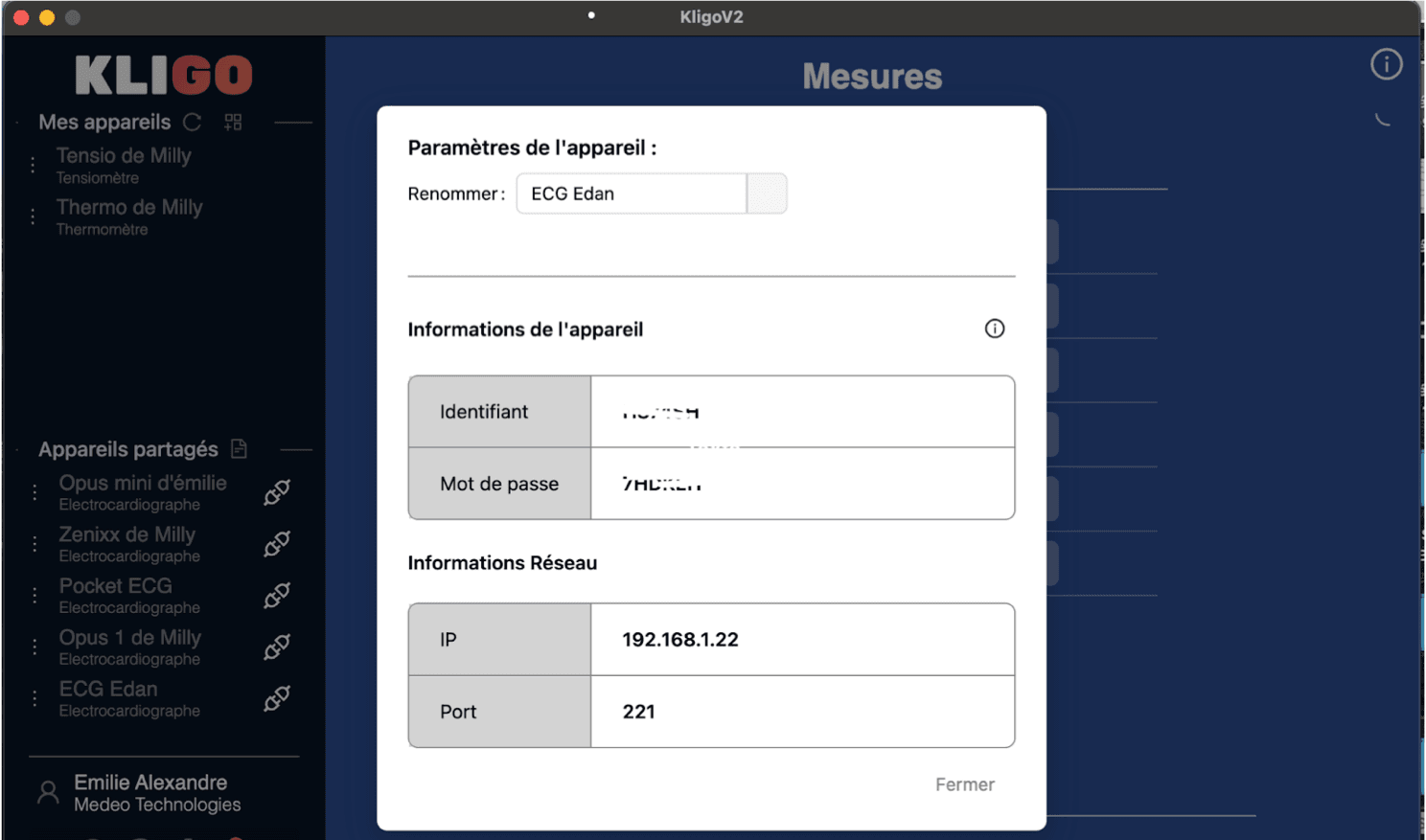Click the phone icon below the top-right info icon
The height and width of the screenshot is (840, 1426).
pyautogui.click(x=1383, y=119)
